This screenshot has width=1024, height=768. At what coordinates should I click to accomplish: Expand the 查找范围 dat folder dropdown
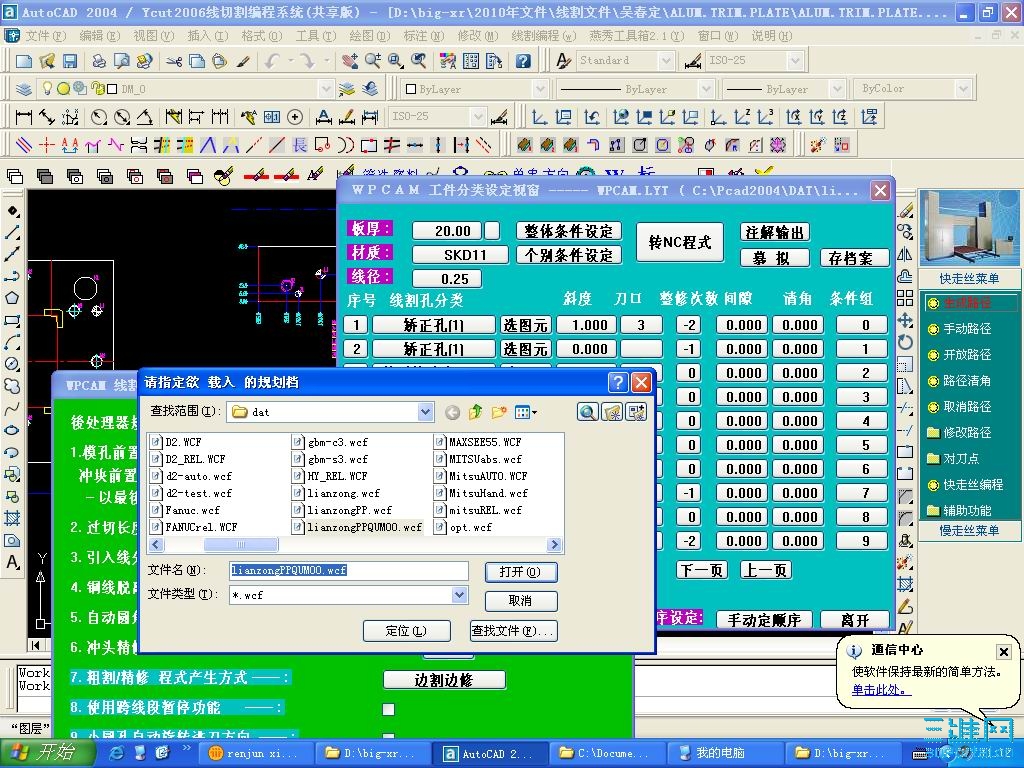(425, 412)
